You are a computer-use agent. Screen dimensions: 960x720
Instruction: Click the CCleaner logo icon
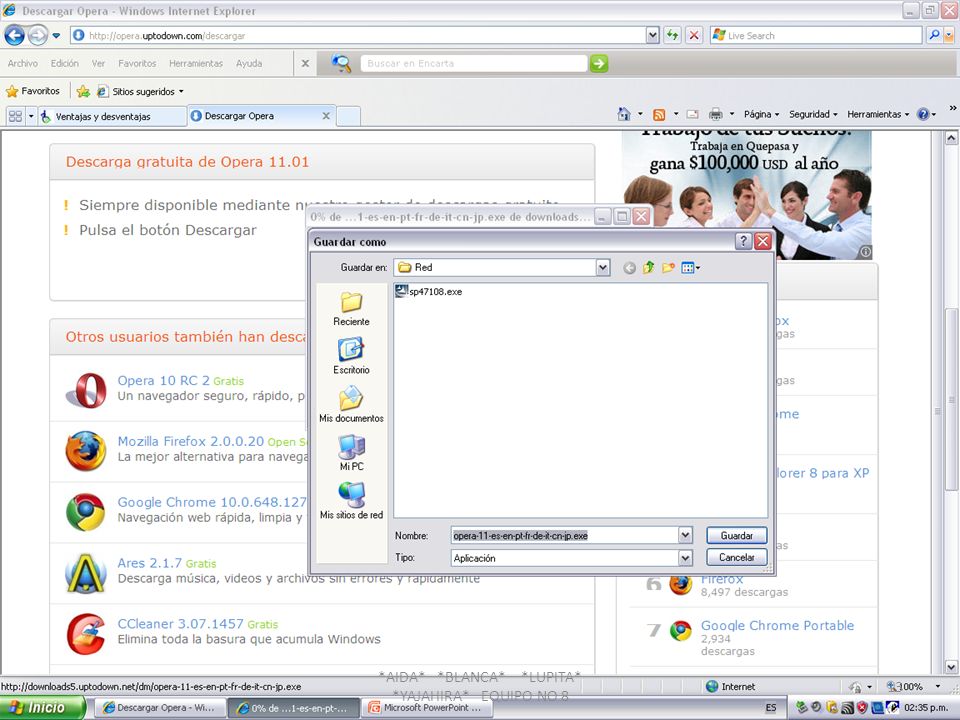[x=86, y=634]
